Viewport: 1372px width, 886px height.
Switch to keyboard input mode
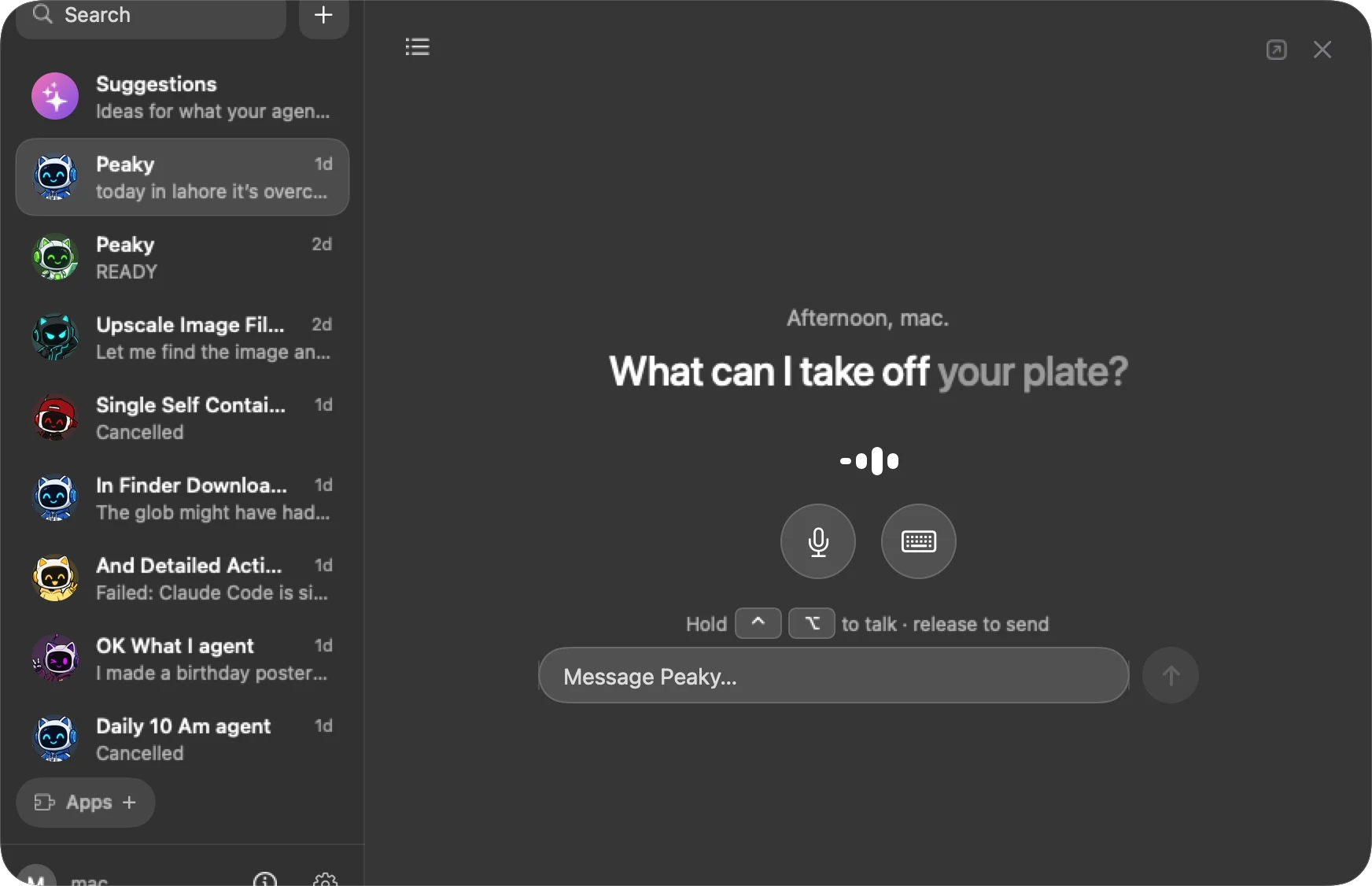point(919,541)
